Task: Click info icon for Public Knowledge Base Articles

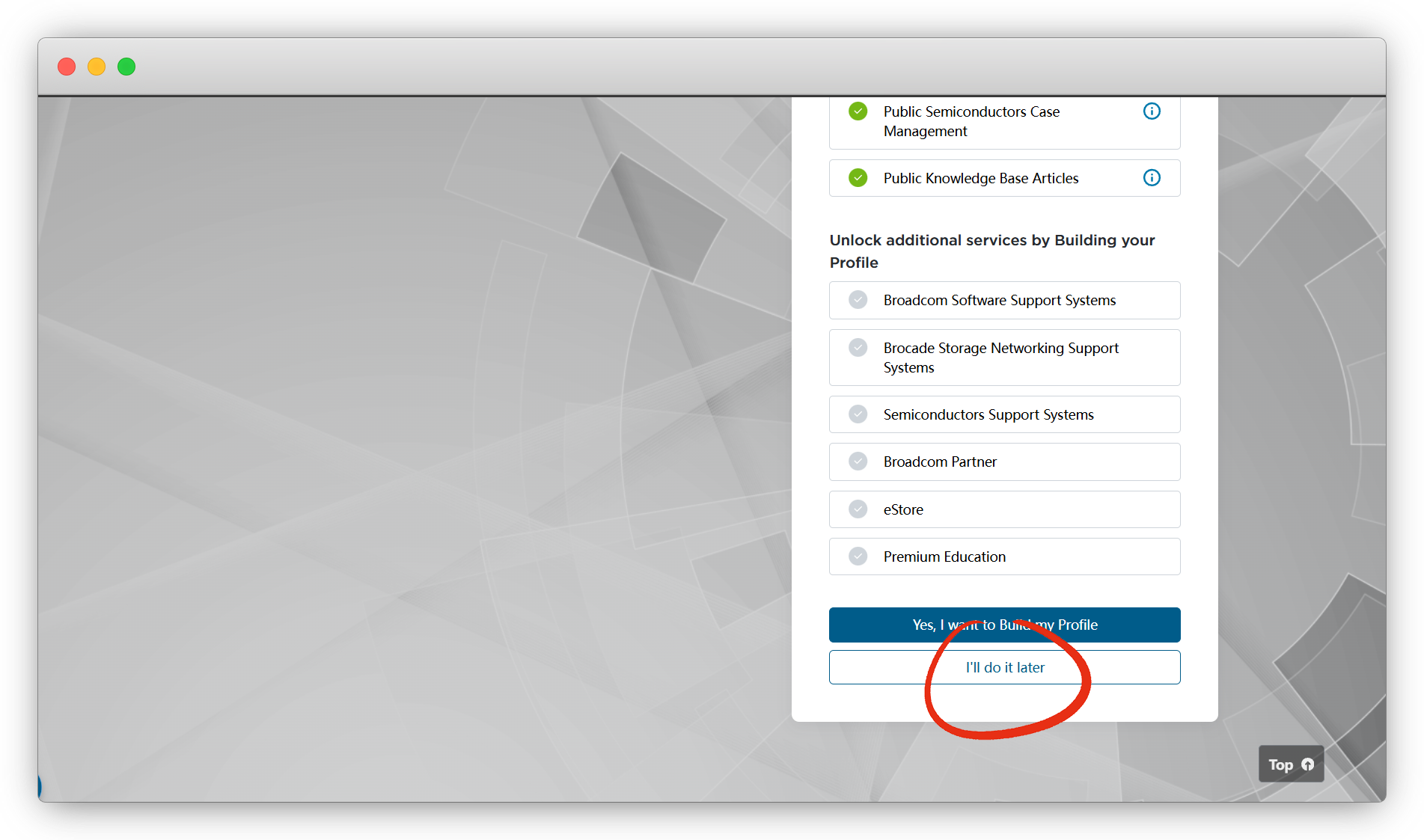Action: pos(1152,178)
